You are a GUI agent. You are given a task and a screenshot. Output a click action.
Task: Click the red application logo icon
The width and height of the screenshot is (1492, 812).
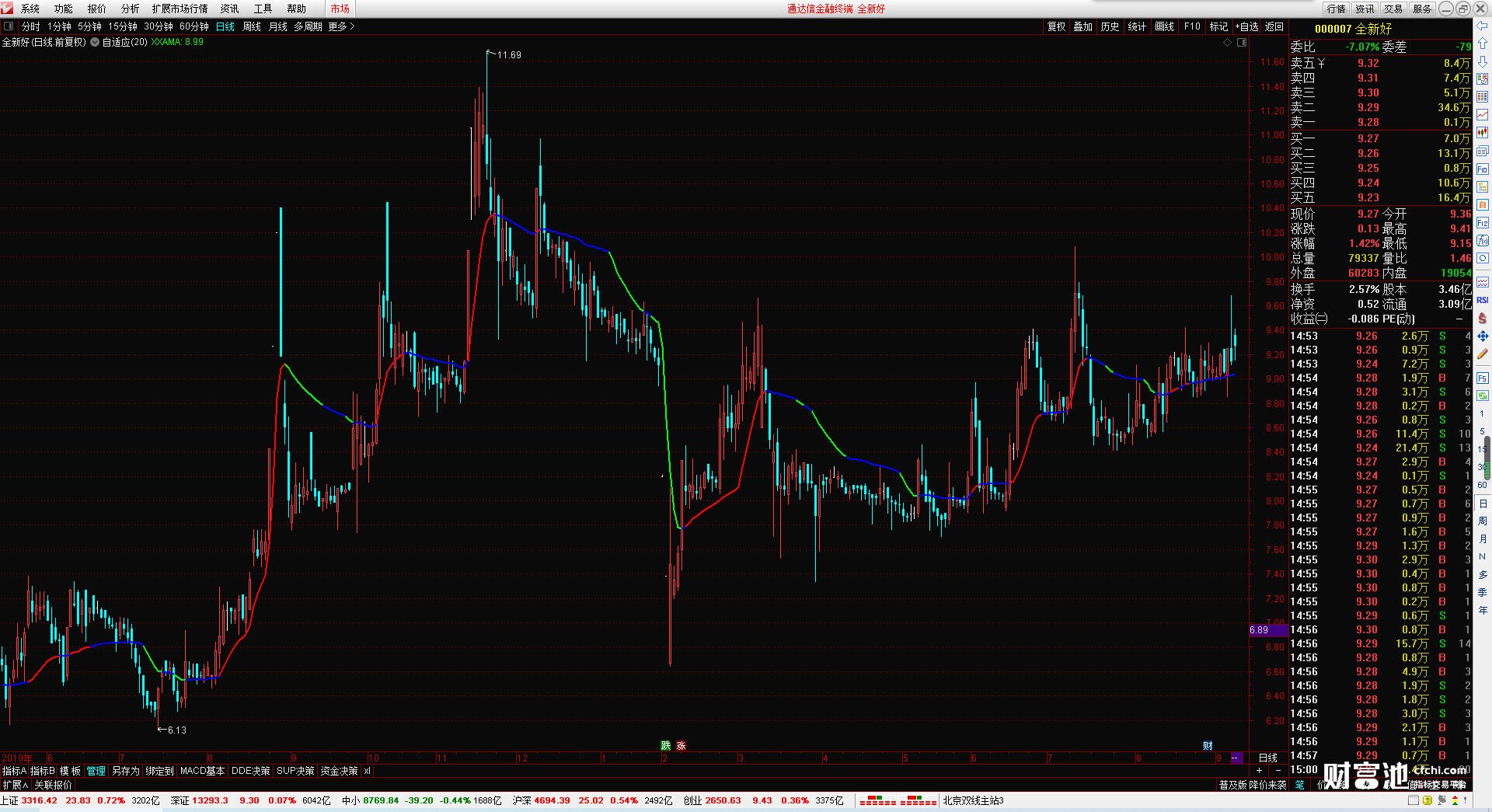8,9
